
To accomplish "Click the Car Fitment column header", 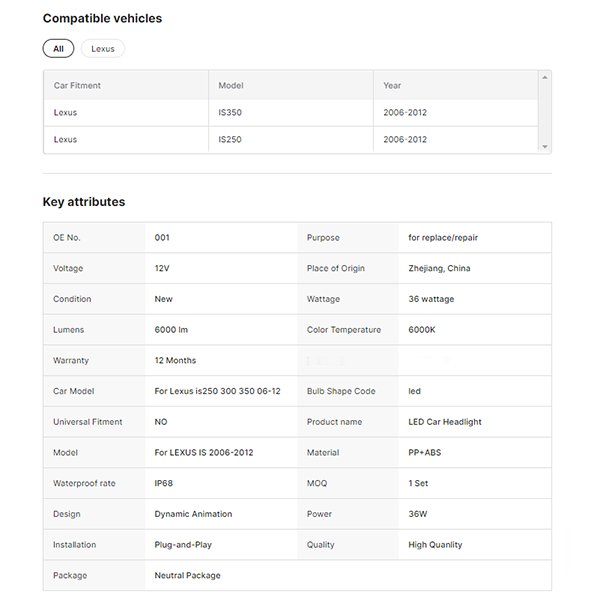I will point(78,85).
